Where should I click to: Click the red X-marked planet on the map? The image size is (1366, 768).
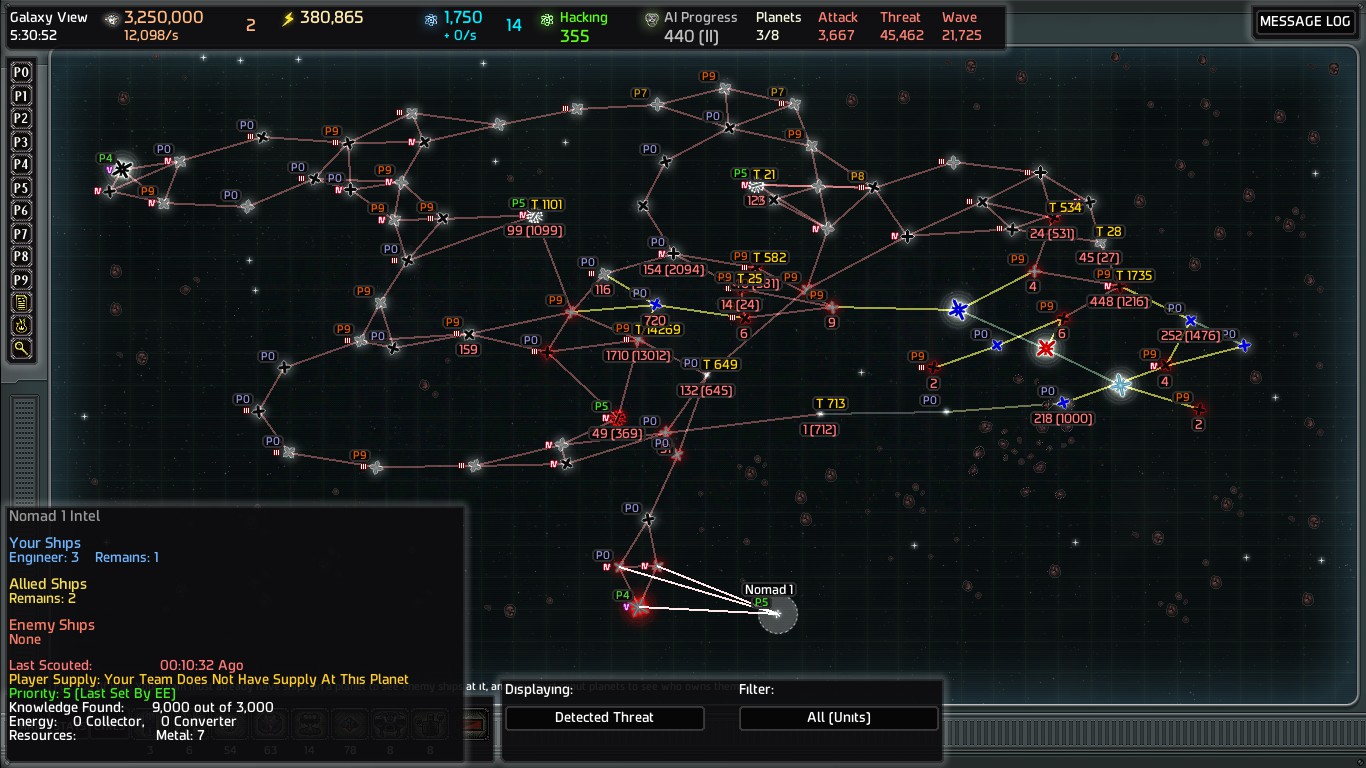1046,348
